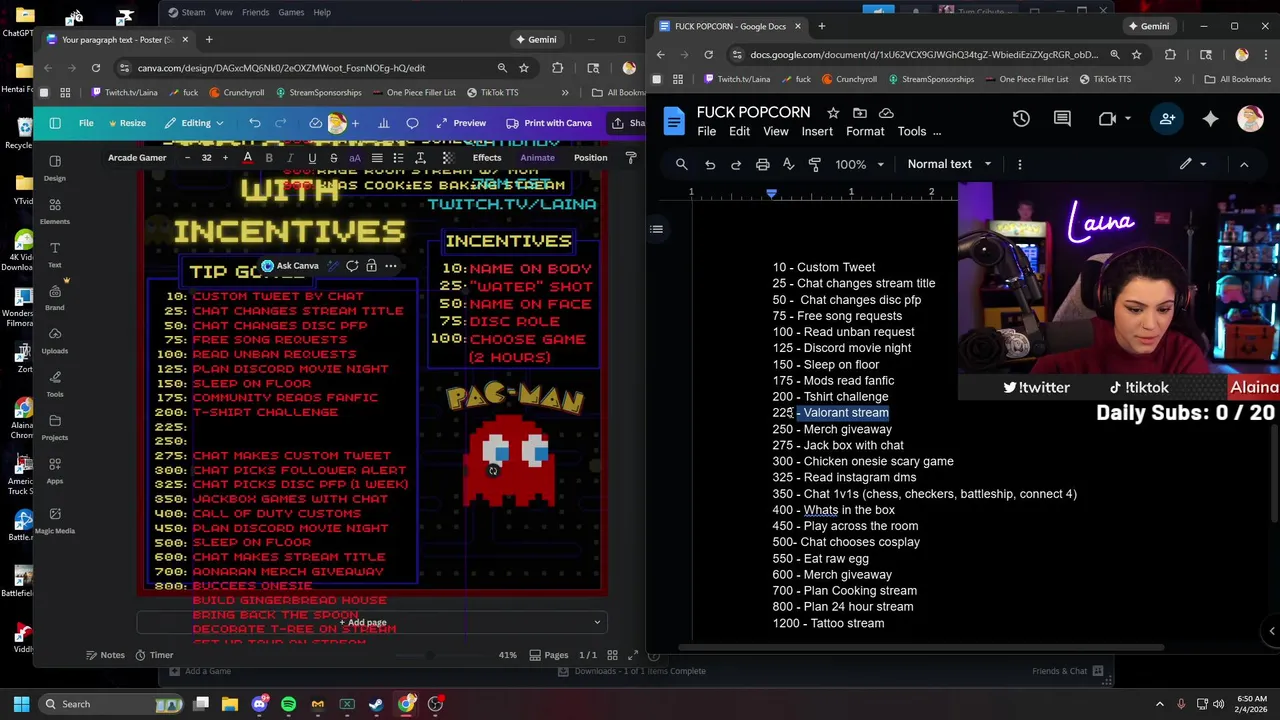1280x720 pixels.
Task: Open the Apps panel in Canva sidebar
Action: click(54, 470)
